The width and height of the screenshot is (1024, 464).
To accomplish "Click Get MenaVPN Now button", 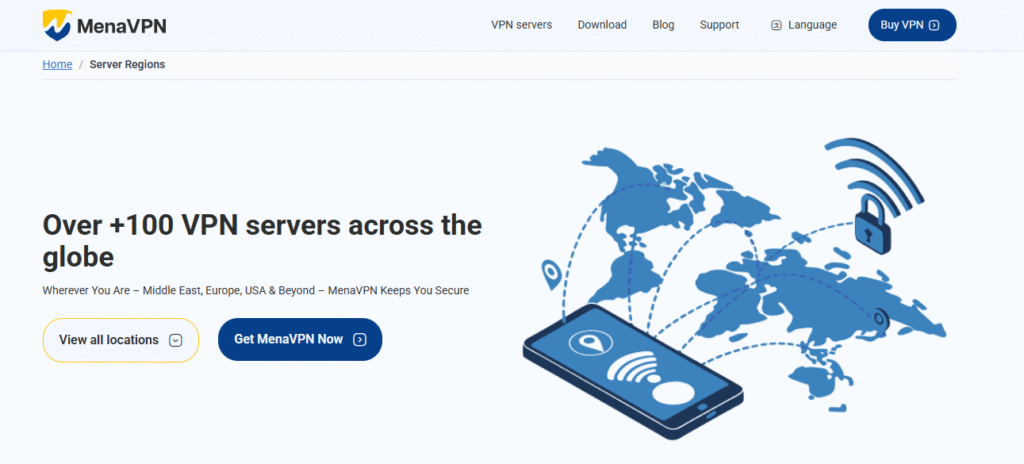I will [300, 339].
